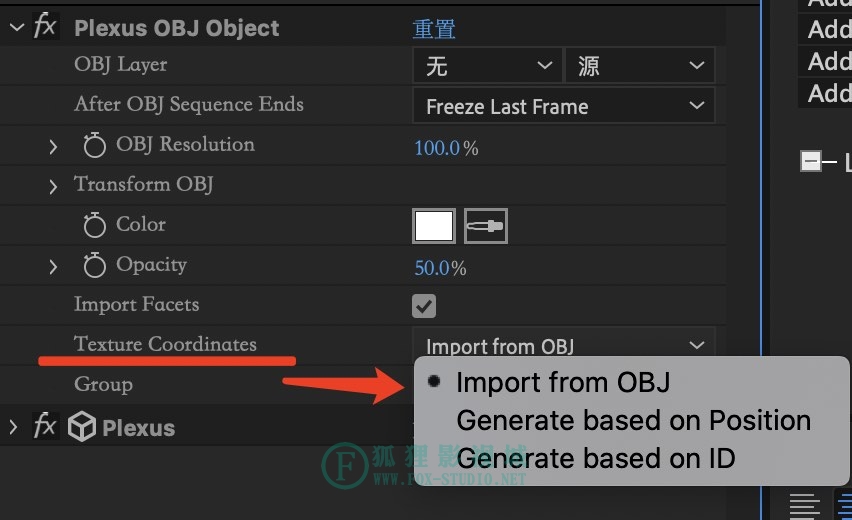Click the OBJ Resolution stopwatch icon

[95, 145]
